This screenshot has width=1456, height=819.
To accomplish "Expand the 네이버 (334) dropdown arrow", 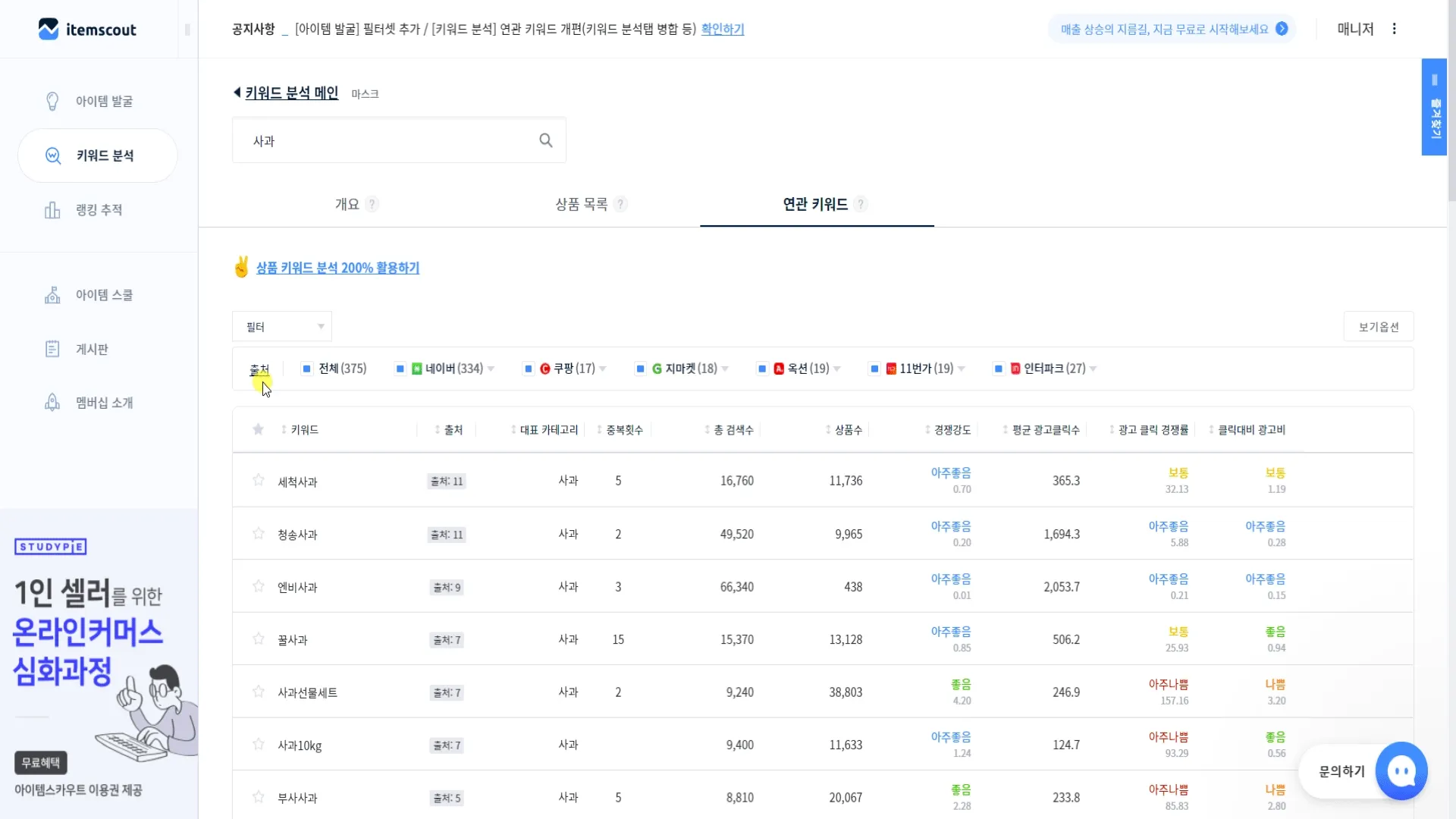I will point(491,369).
